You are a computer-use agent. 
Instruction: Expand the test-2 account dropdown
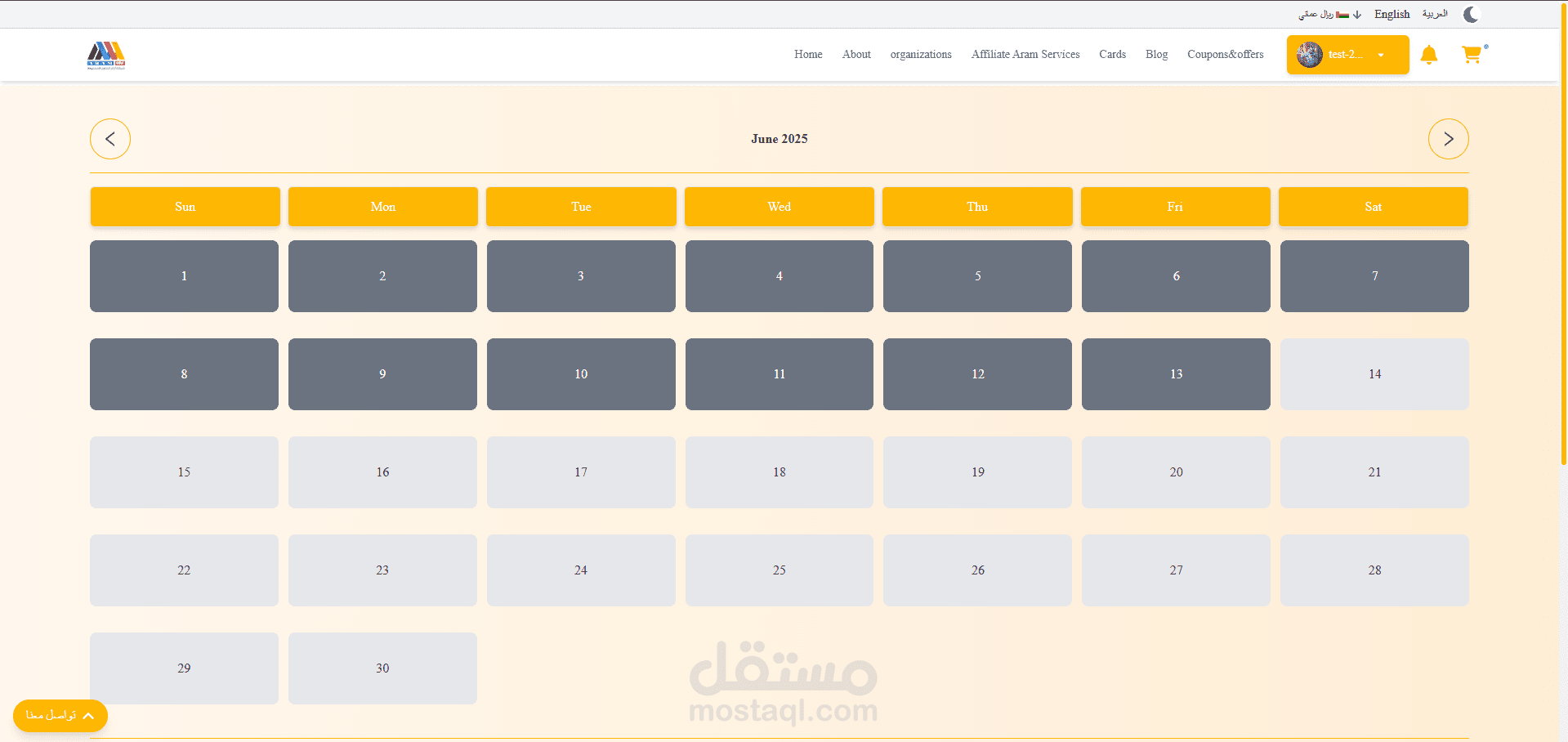[1348, 55]
